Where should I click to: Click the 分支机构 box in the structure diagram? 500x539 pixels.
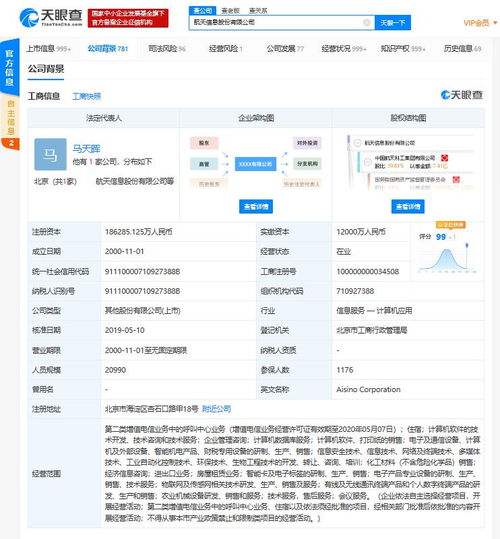coord(307,164)
